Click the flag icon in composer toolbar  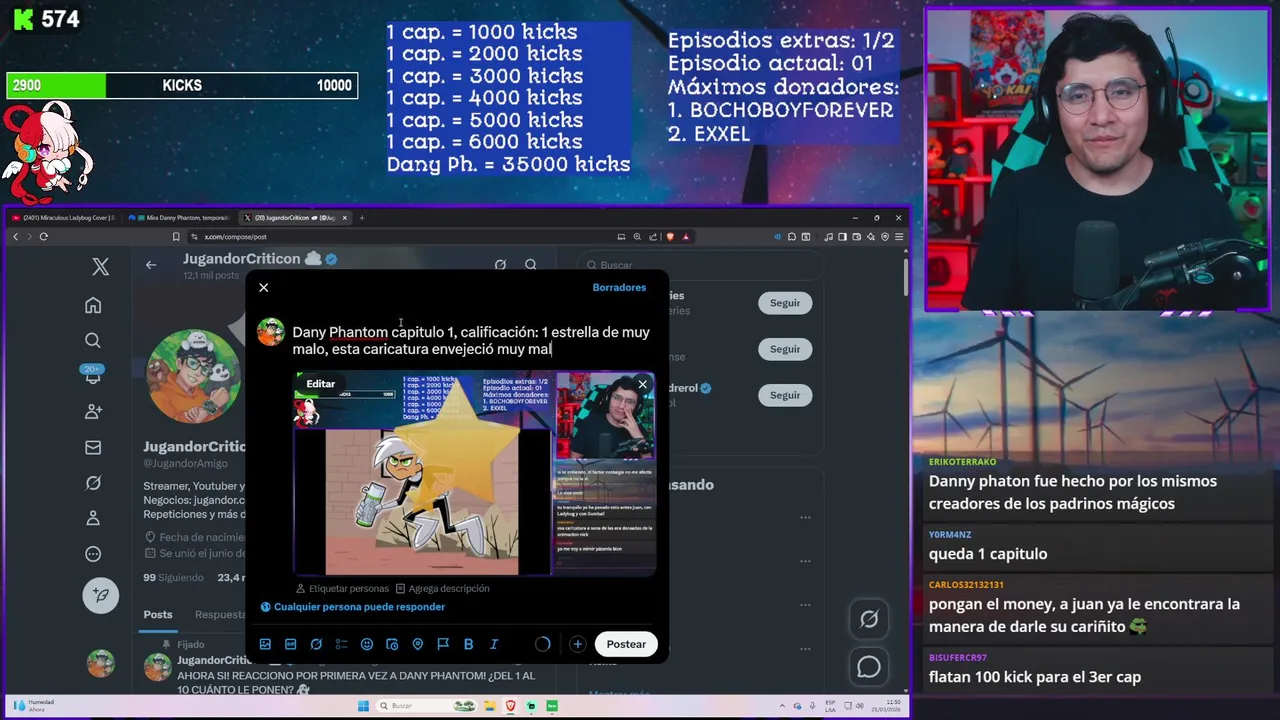click(x=443, y=645)
